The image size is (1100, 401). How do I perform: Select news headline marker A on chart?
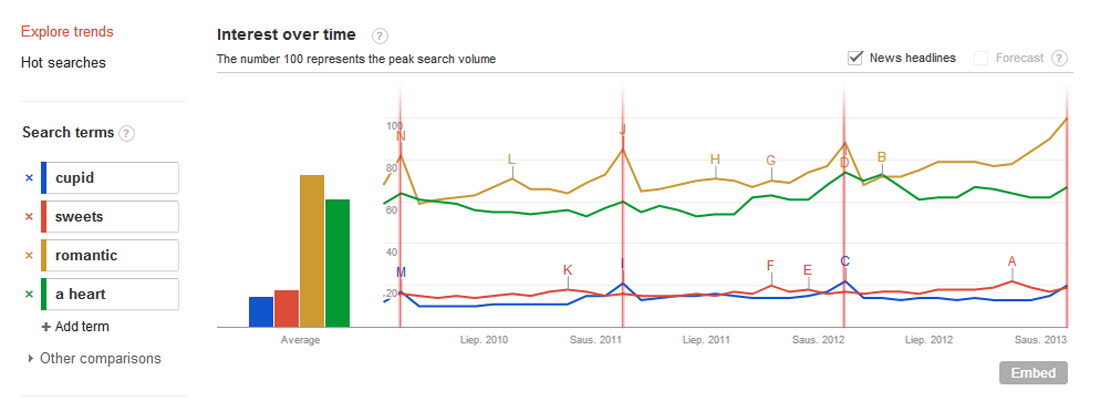tap(1012, 261)
